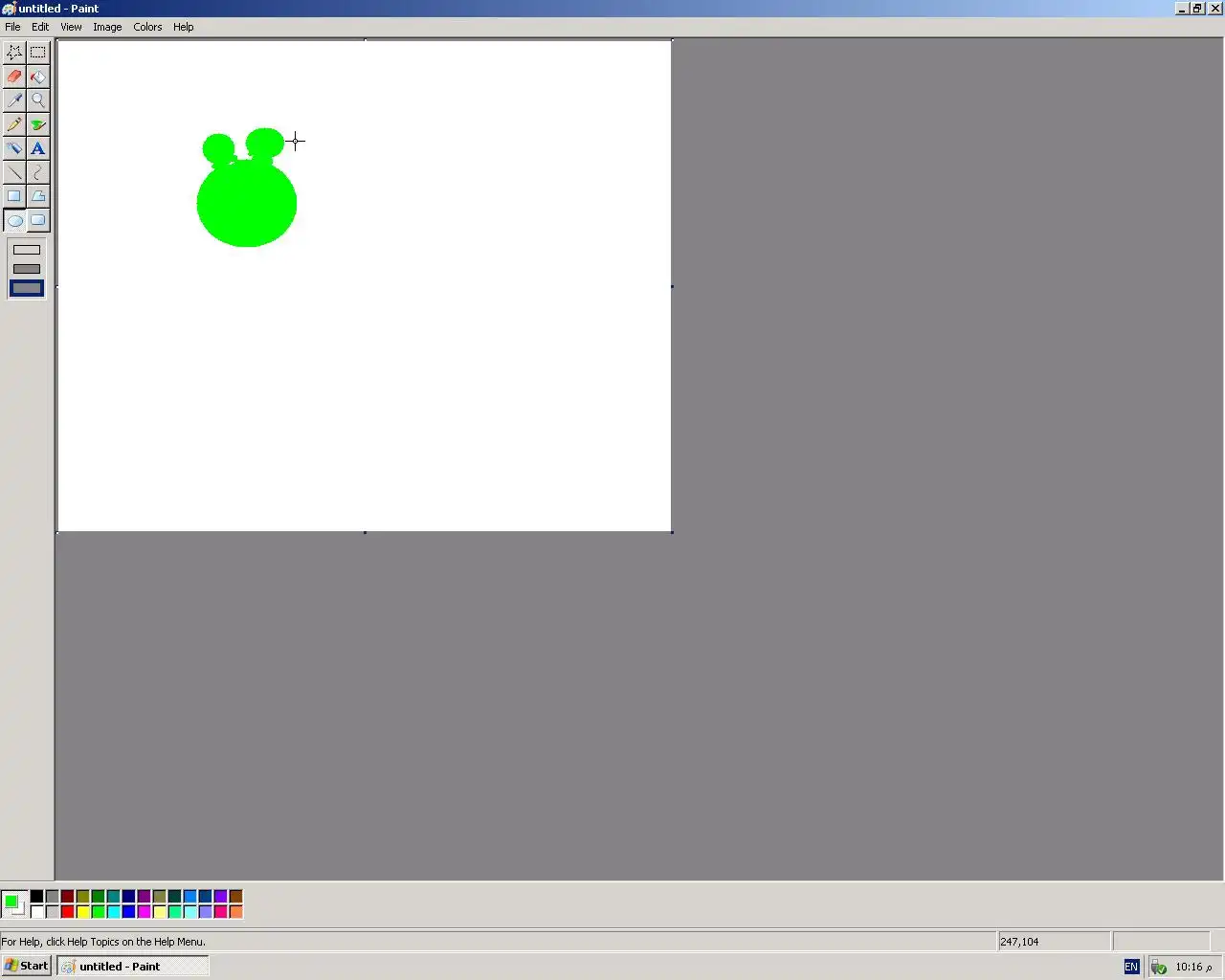1225x980 pixels.
Task: Set shape style to outline with fill
Action: 27,269
